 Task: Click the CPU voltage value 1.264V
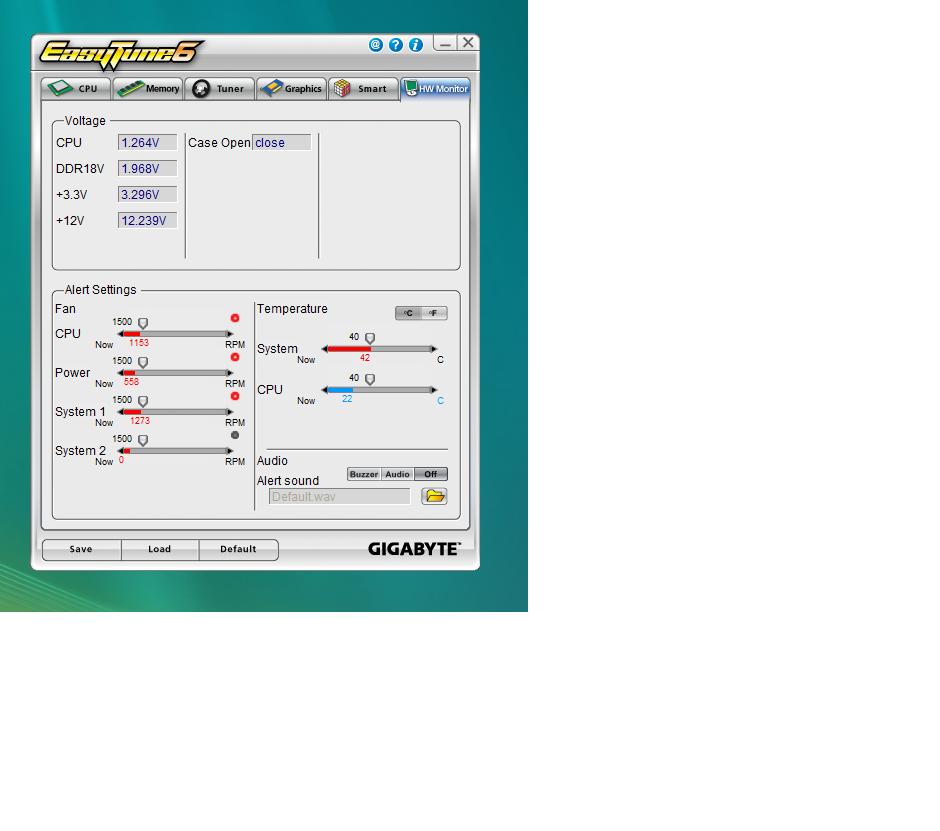147,143
